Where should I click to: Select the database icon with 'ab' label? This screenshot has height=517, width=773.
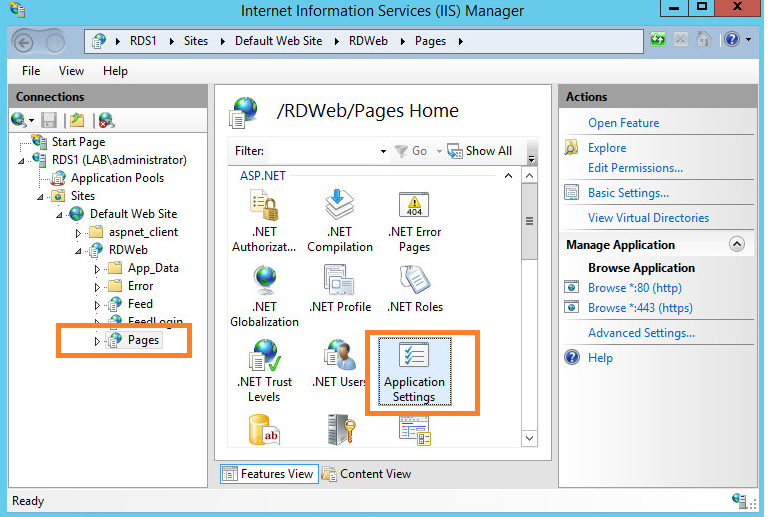265,430
